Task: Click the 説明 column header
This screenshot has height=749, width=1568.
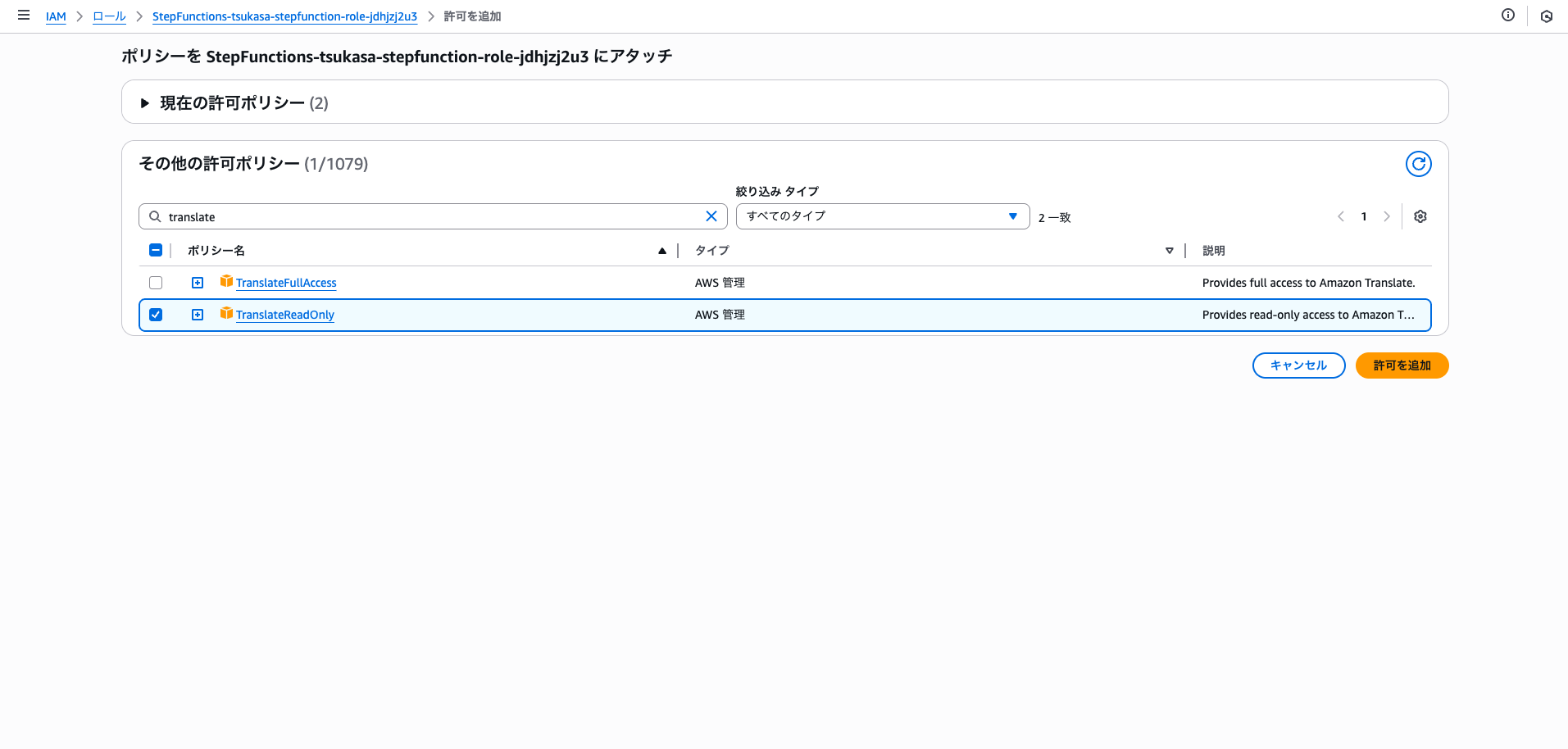Action: click(1214, 251)
